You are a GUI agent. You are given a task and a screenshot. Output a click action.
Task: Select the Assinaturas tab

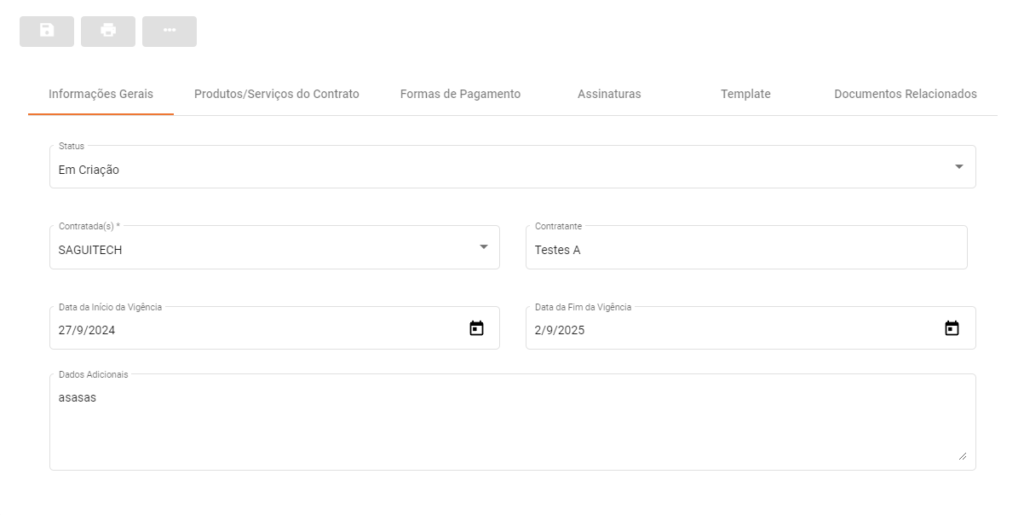[x=609, y=94]
